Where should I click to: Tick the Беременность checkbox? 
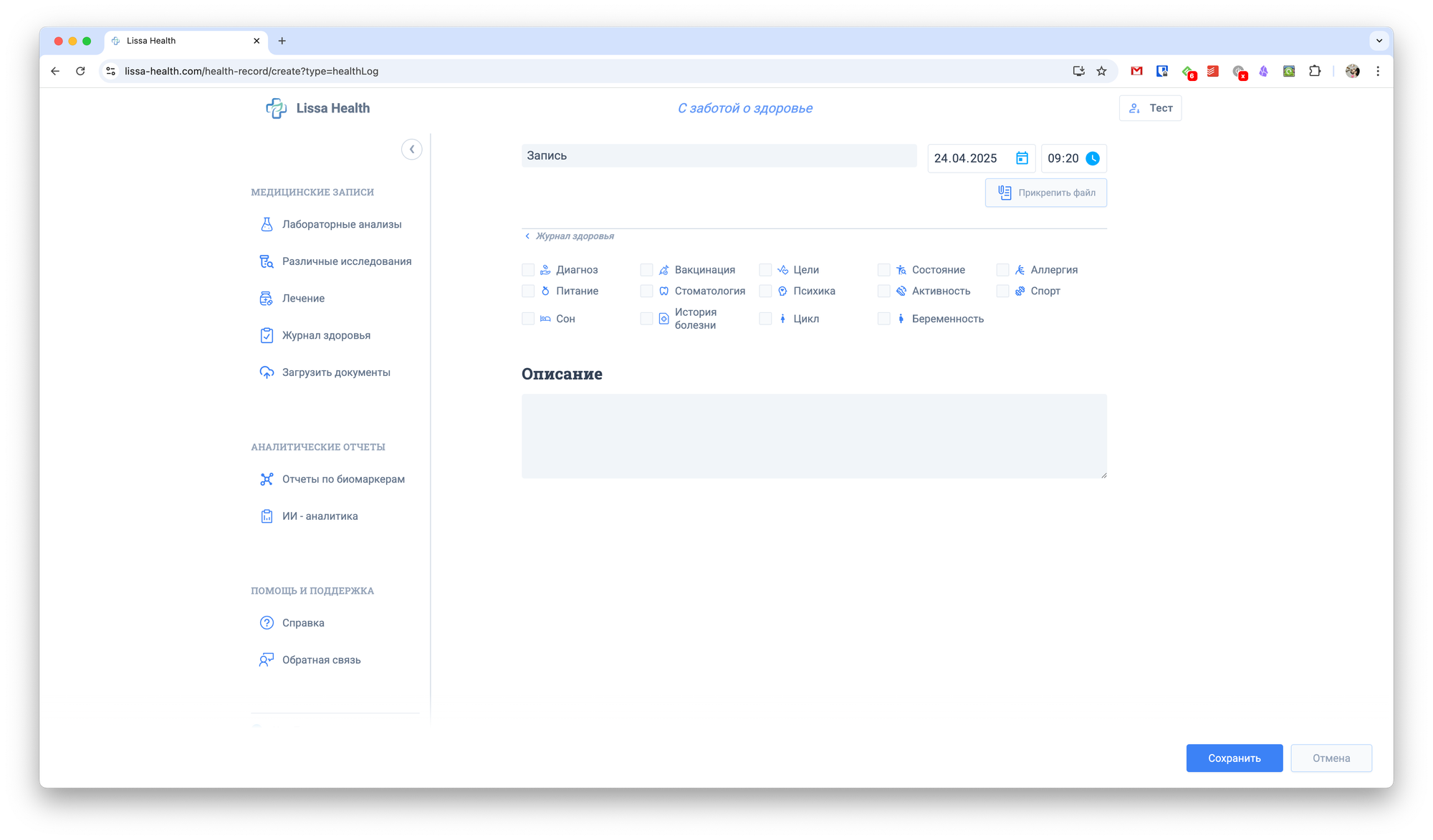click(x=883, y=319)
